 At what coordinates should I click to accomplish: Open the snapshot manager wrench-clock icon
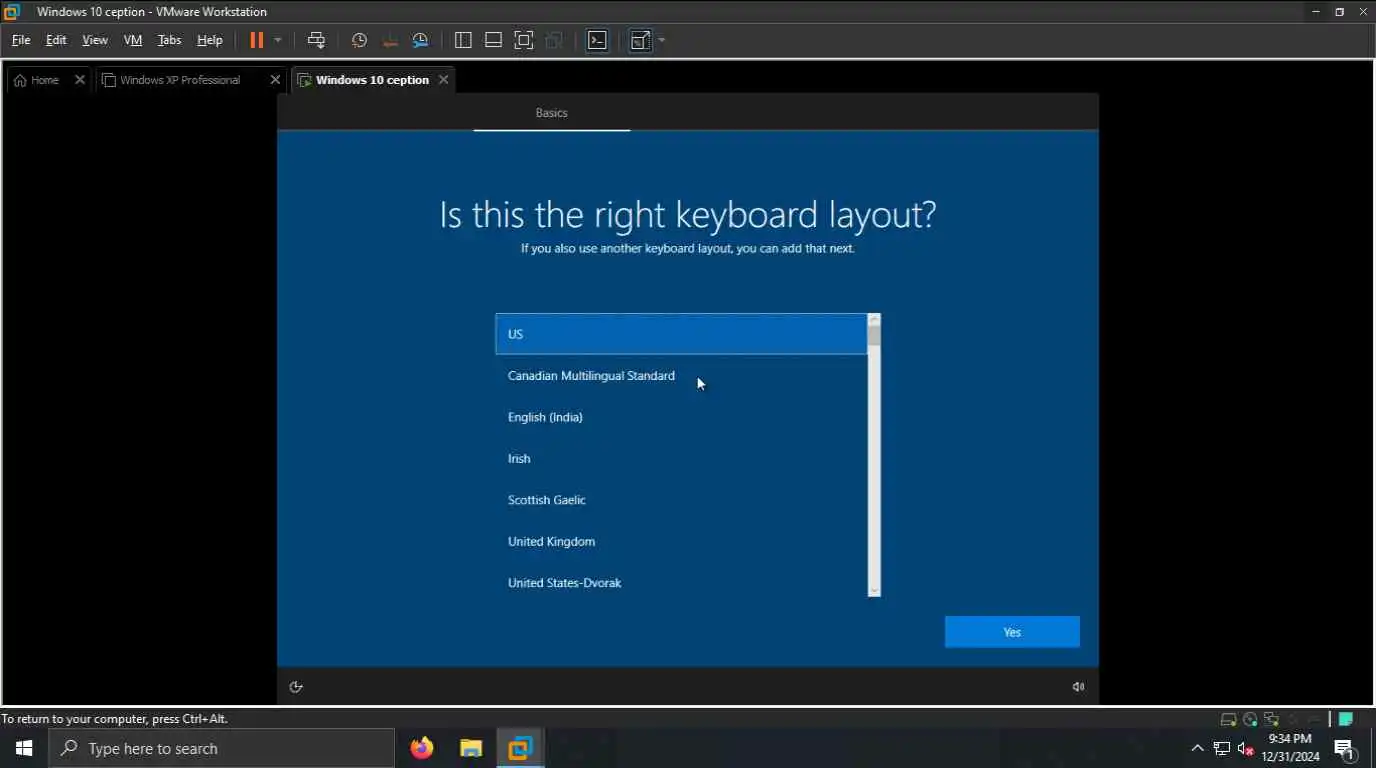click(x=420, y=40)
